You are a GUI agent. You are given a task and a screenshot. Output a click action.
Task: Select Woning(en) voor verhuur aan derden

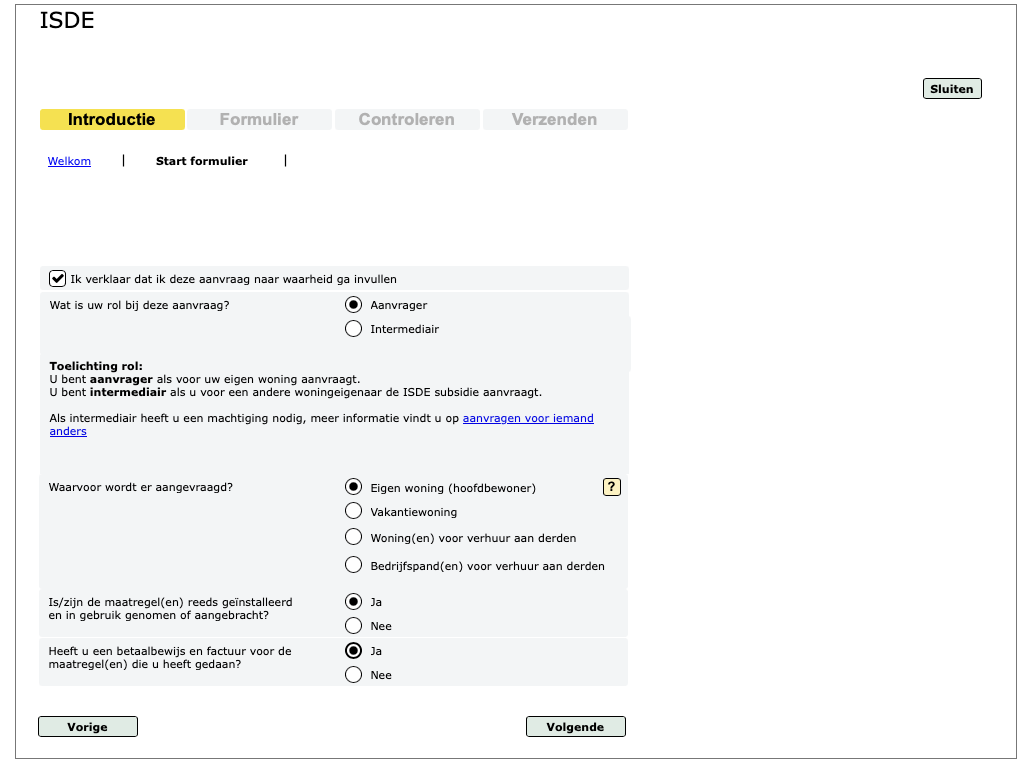tap(353, 537)
